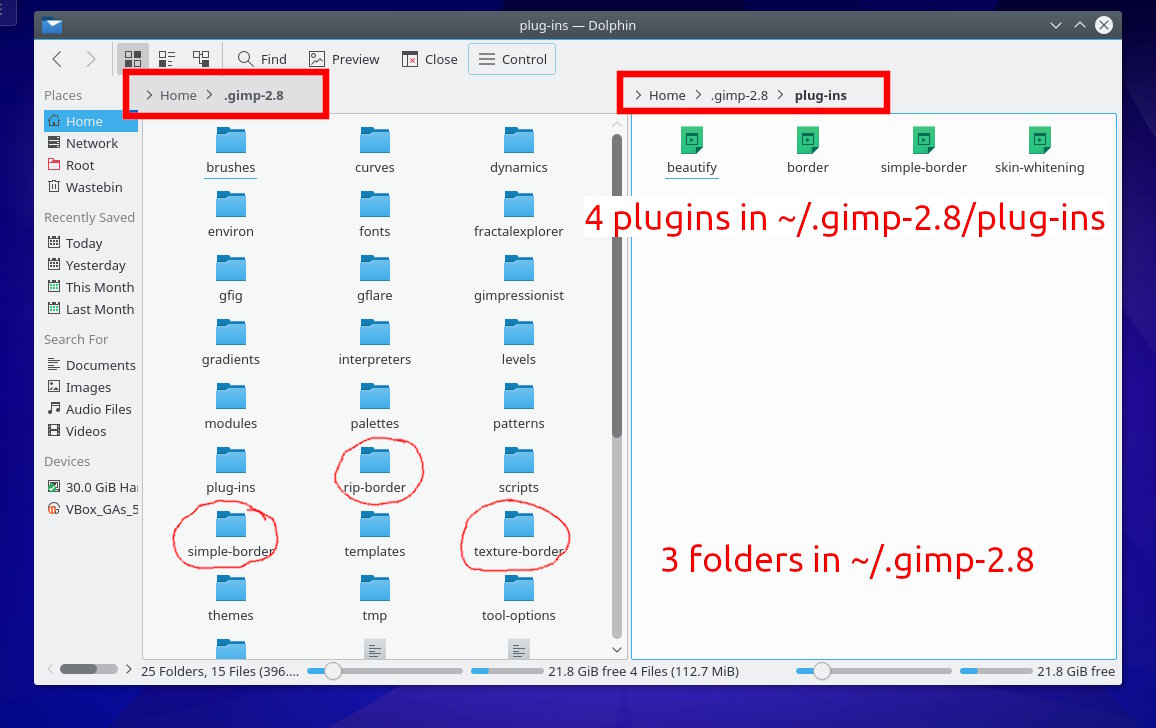This screenshot has height=728, width=1156.
Task: Open the Control menu
Action: [512, 59]
